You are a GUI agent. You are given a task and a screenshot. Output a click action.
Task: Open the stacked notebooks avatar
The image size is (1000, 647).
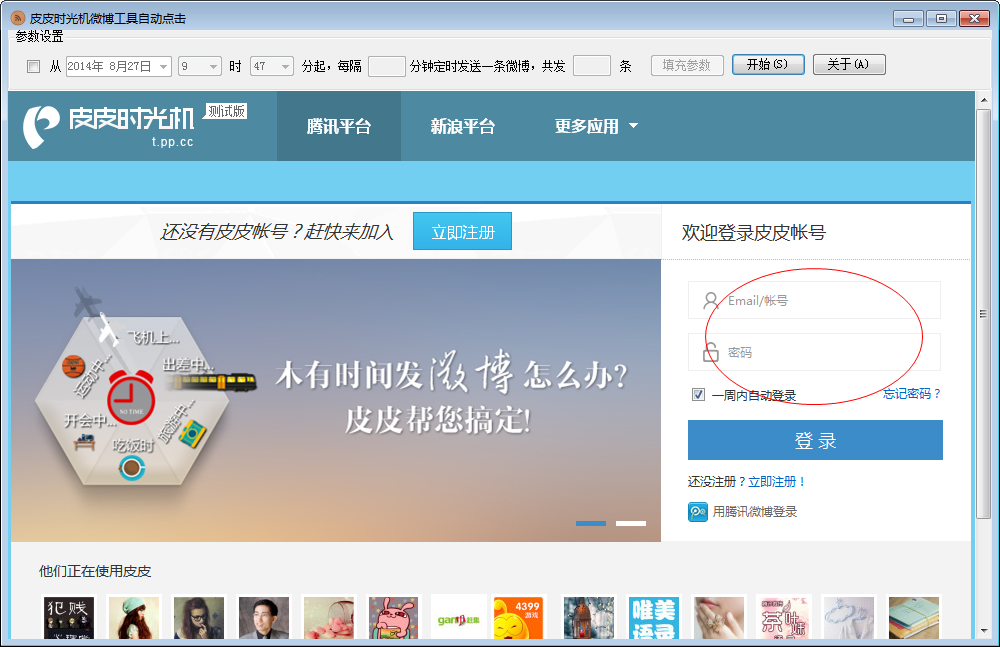click(914, 617)
